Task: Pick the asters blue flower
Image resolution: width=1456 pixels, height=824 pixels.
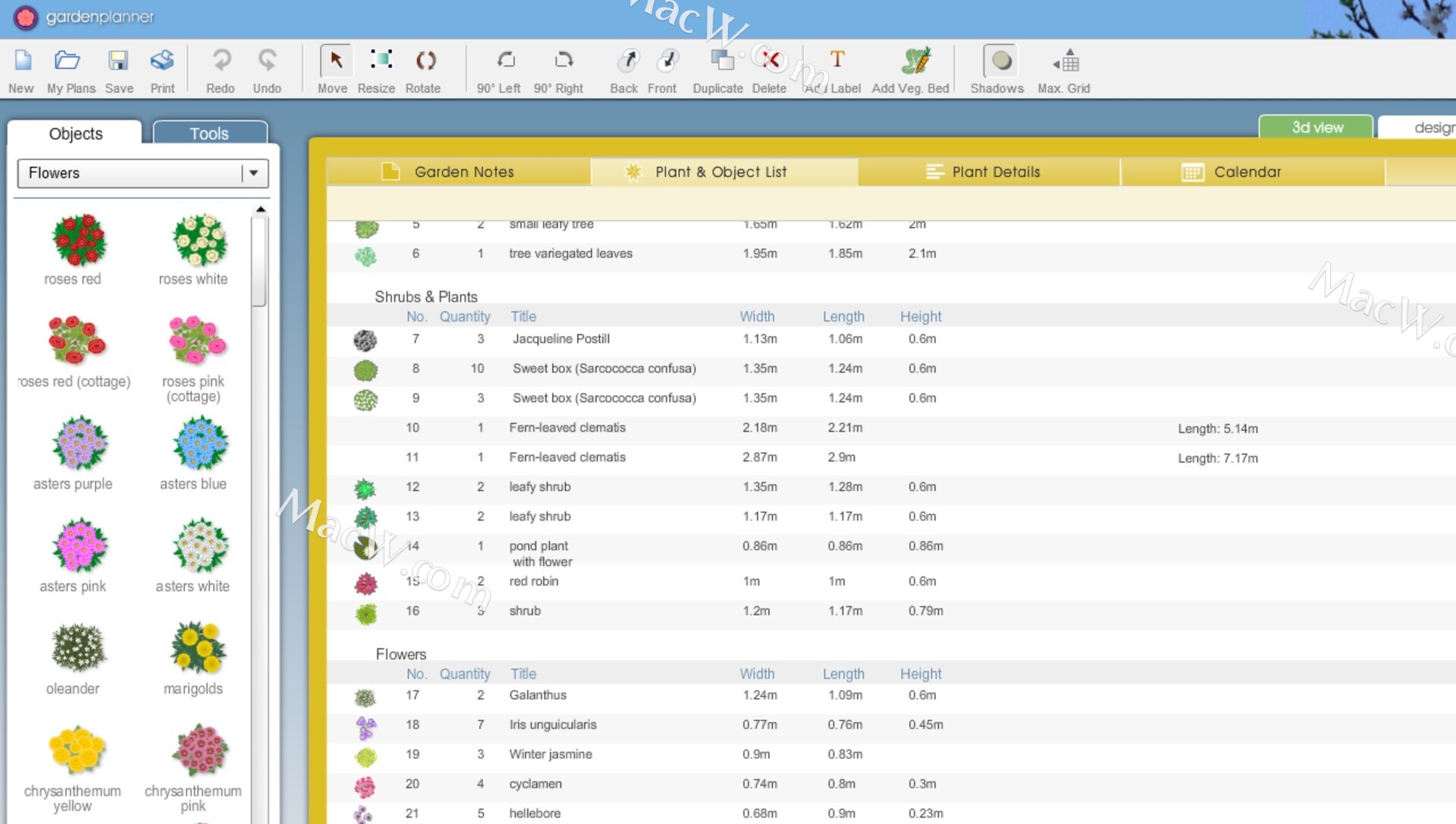Action: [199, 445]
